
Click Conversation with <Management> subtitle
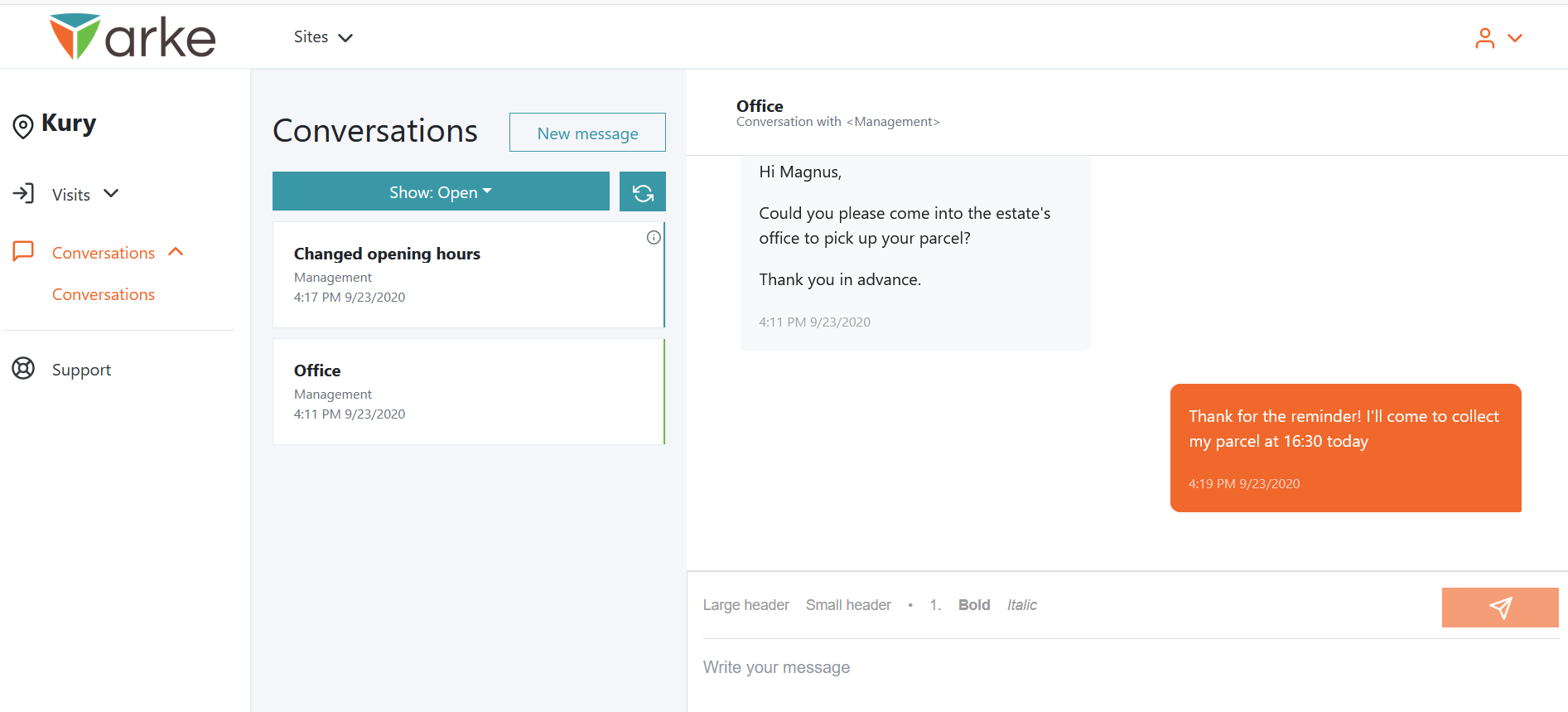837,122
